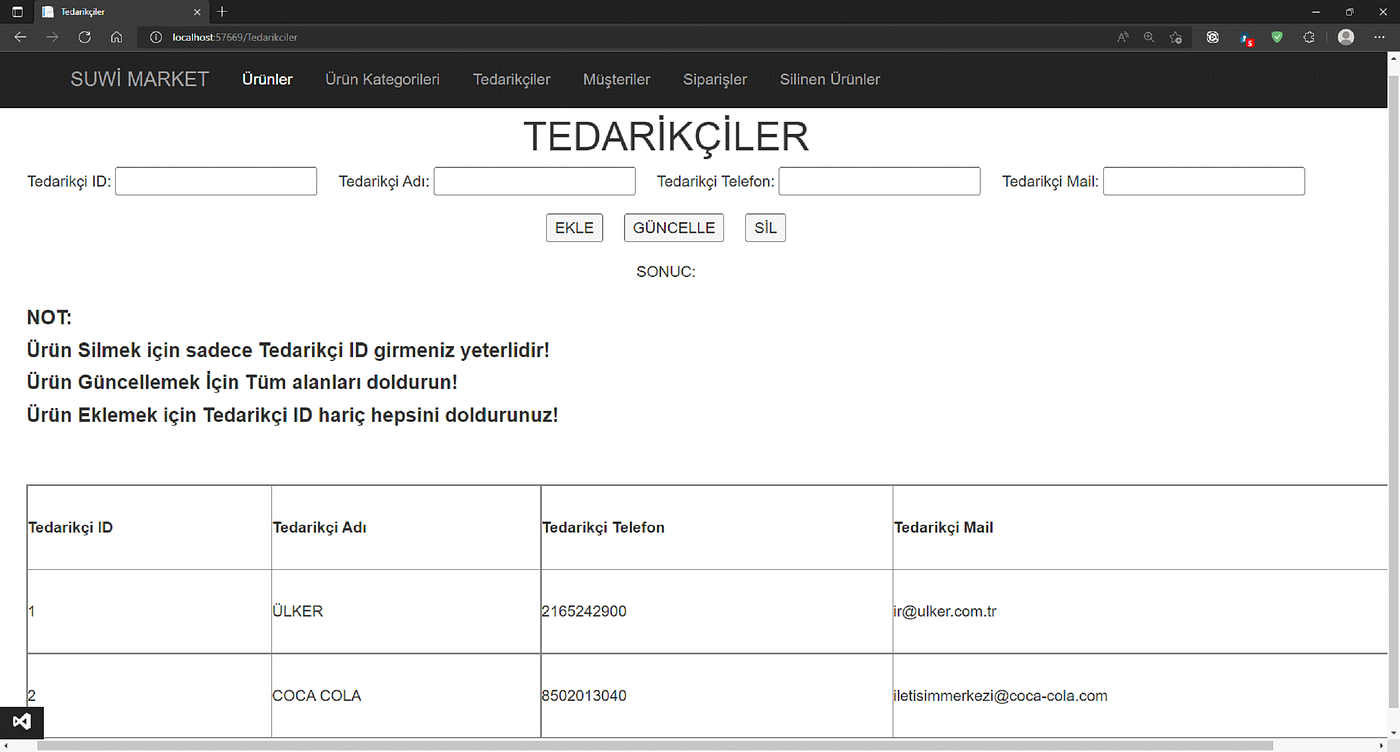Open the circular extension icon beside favorites
Viewport: 1400px width, 752px height.
(x=1213, y=37)
